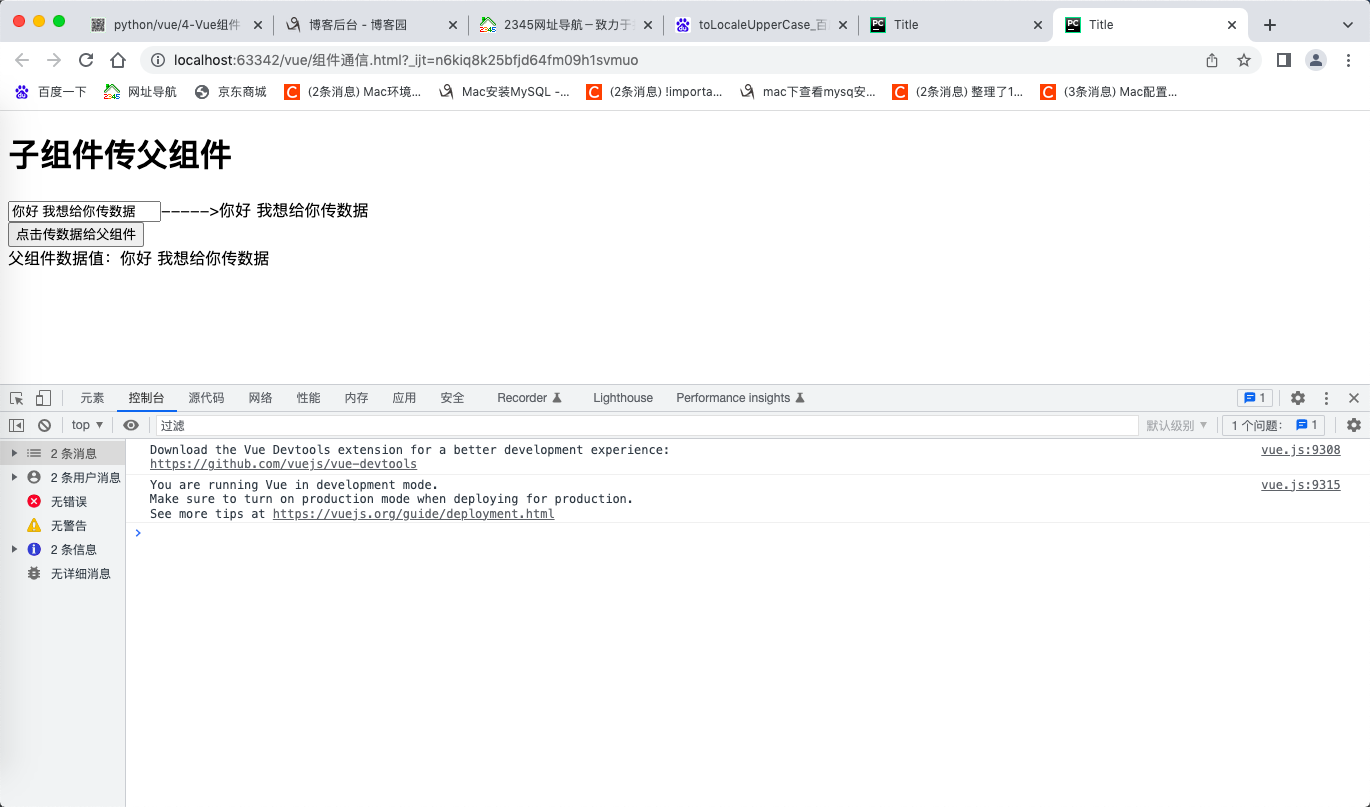Screen dimensions: 1370x807
Task: Click the 1 个问题 issues button
Action: (1275, 425)
